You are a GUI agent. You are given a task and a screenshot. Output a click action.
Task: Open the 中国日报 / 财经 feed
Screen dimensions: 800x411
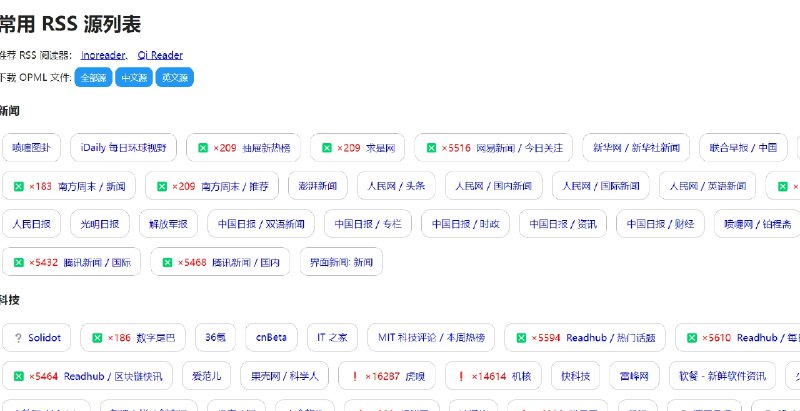click(660, 224)
